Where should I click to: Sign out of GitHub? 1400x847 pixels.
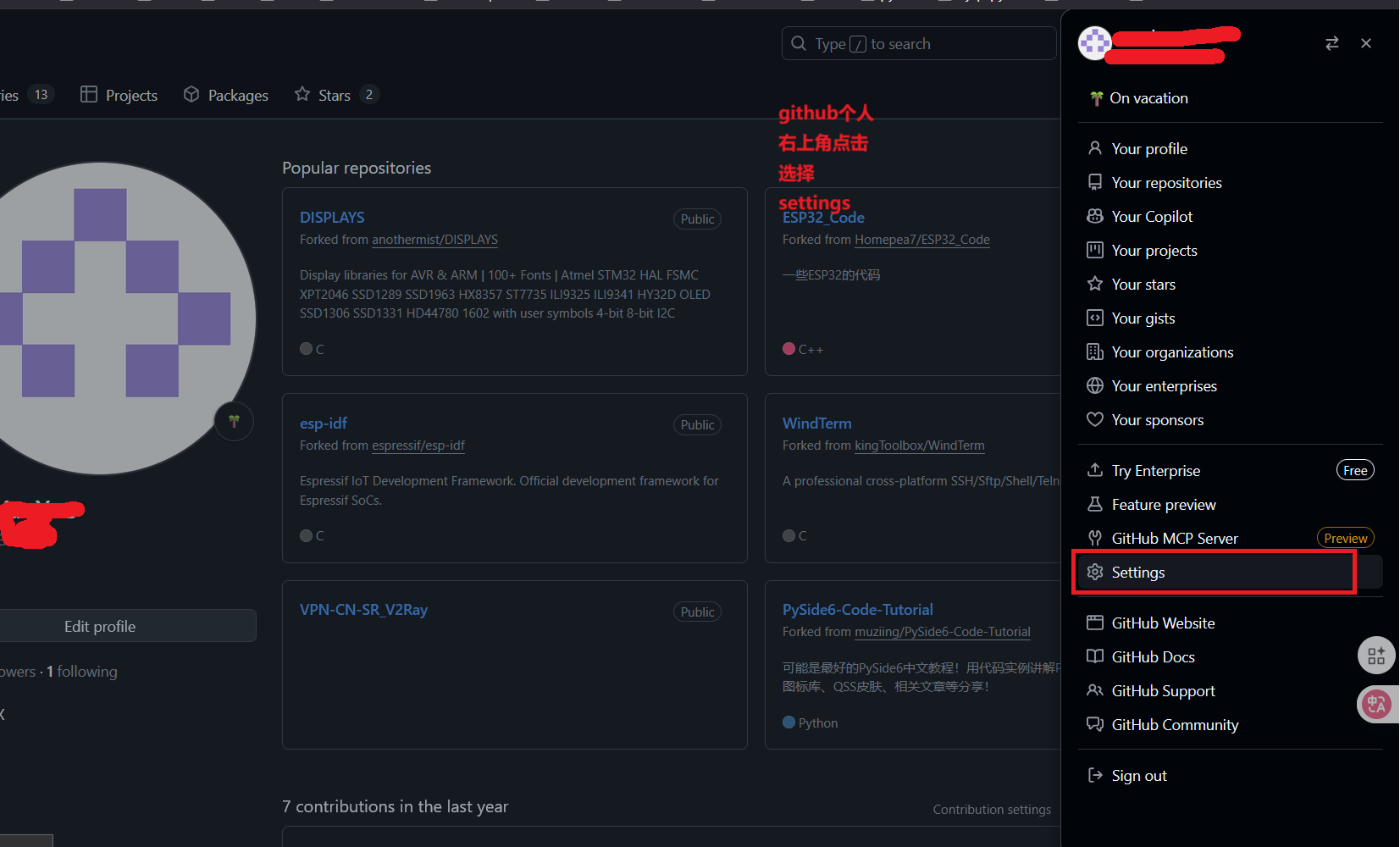click(1230, 776)
